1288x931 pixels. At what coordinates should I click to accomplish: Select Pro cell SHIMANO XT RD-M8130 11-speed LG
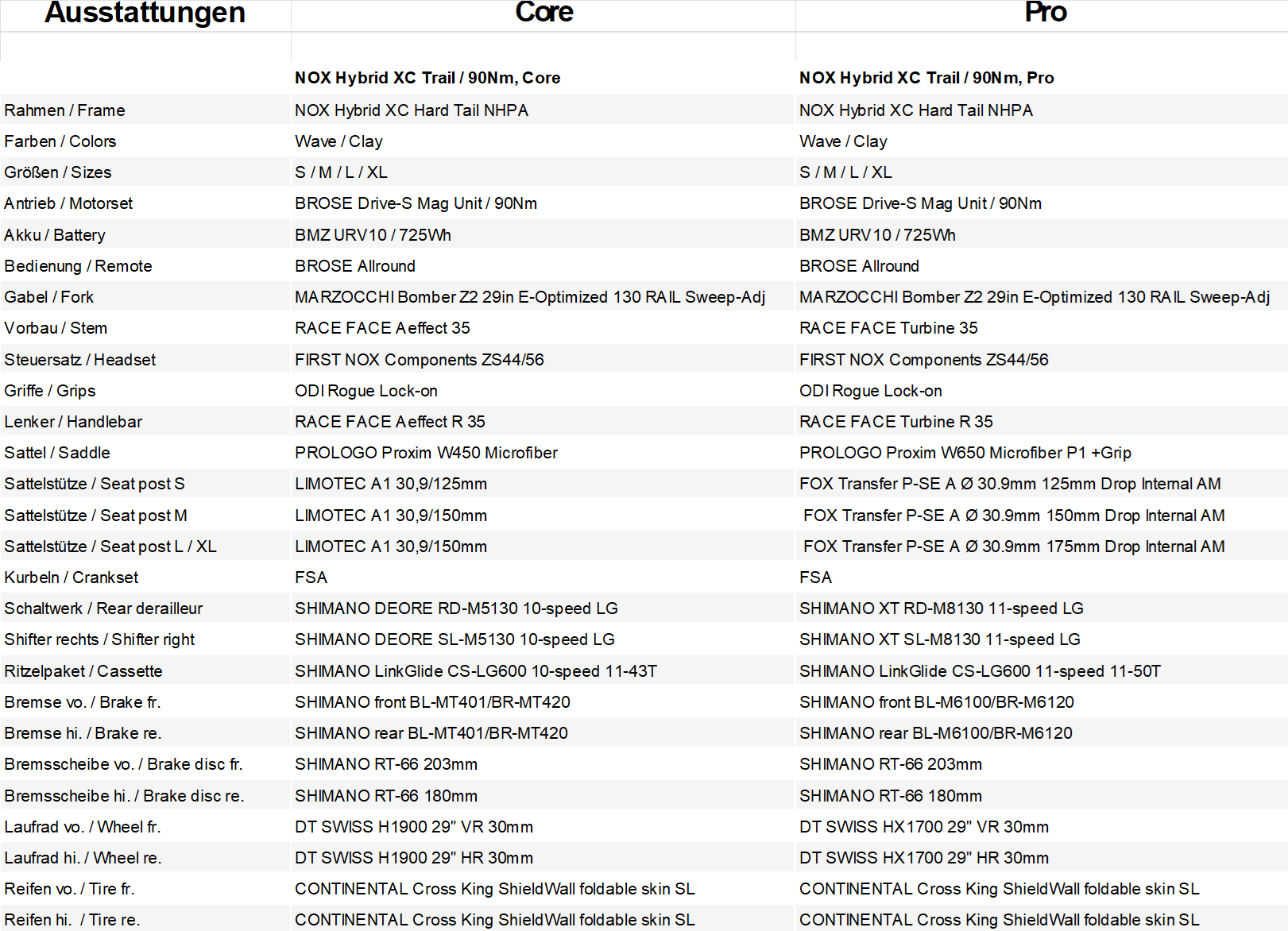pyautogui.click(x=941, y=608)
